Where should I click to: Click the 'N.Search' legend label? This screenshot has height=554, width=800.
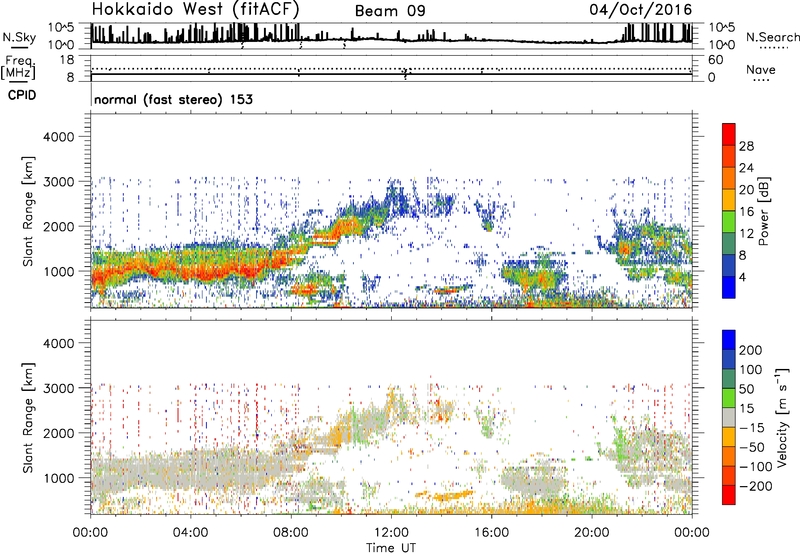click(772, 37)
